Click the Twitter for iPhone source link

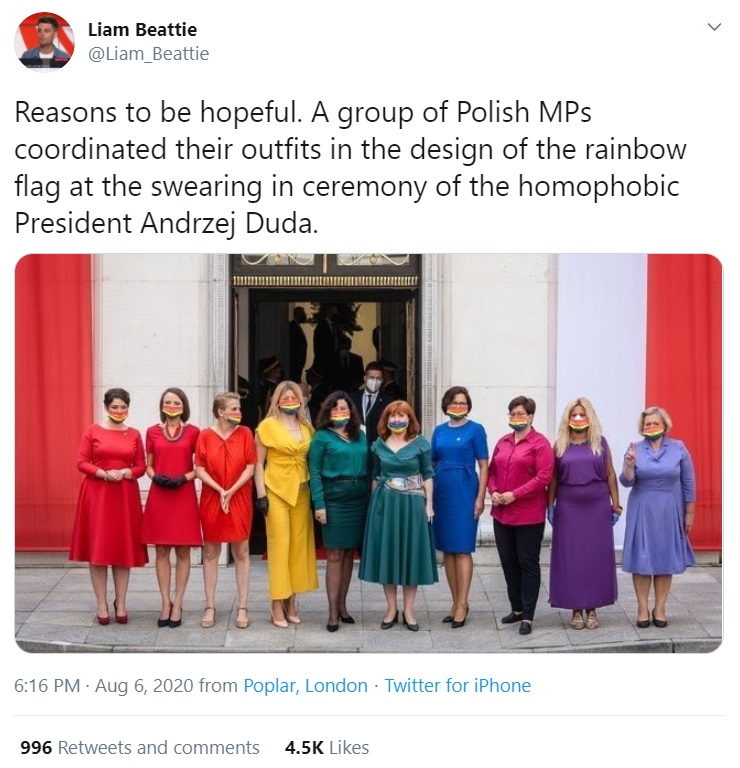pos(457,686)
